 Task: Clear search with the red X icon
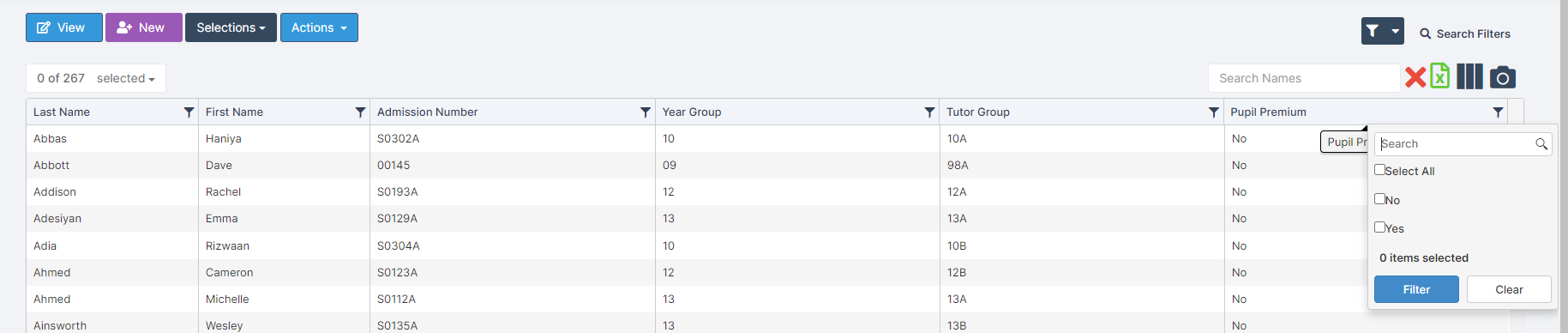coord(1415,77)
